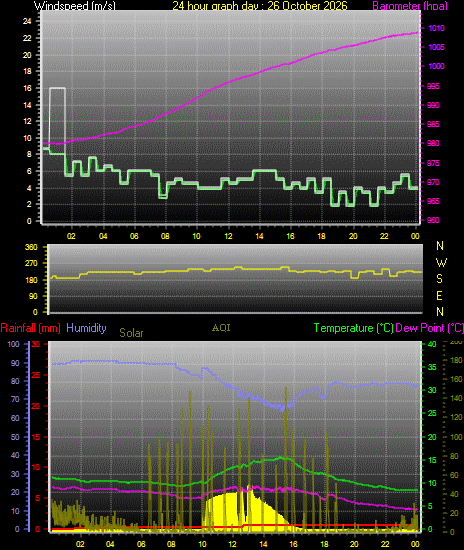Click the topmost "N" compass letter

(x=440, y=246)
